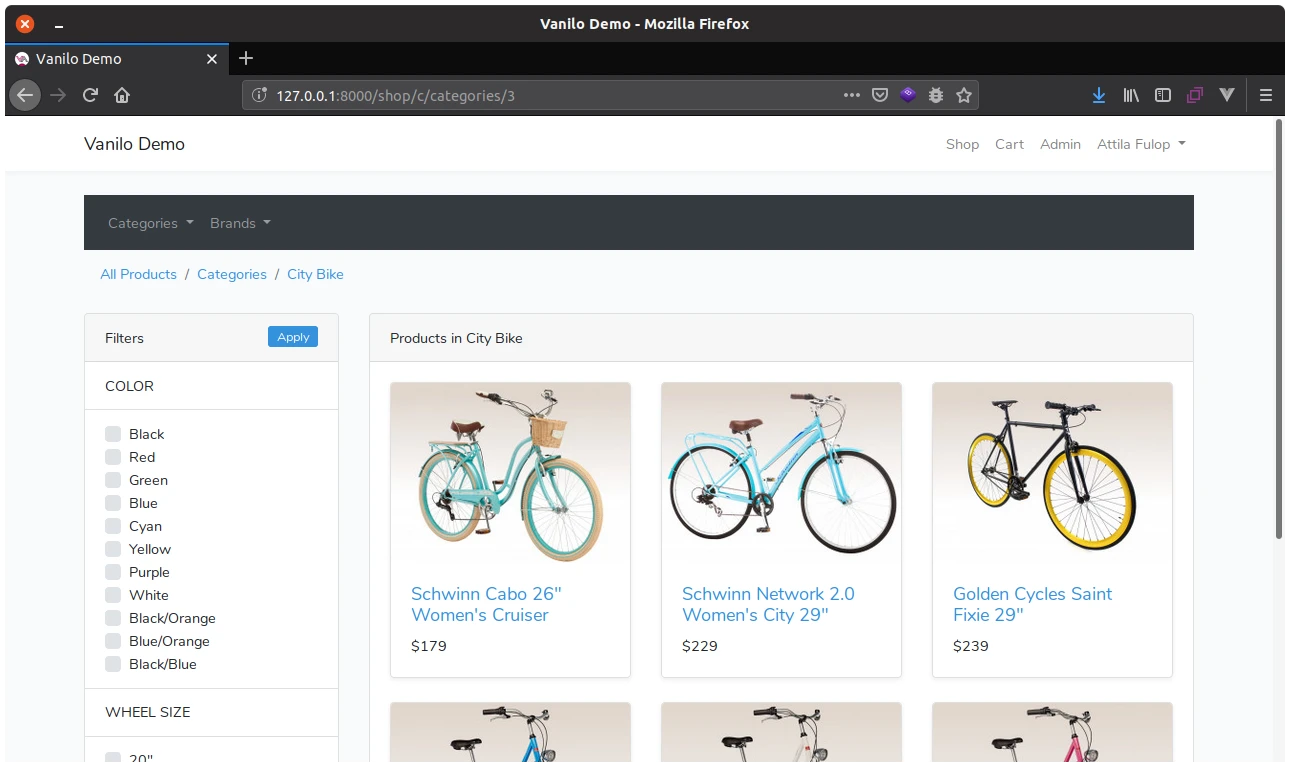
Task: View the Schwinn Cabo cruiser bike image
Action: tap(510, 473)
